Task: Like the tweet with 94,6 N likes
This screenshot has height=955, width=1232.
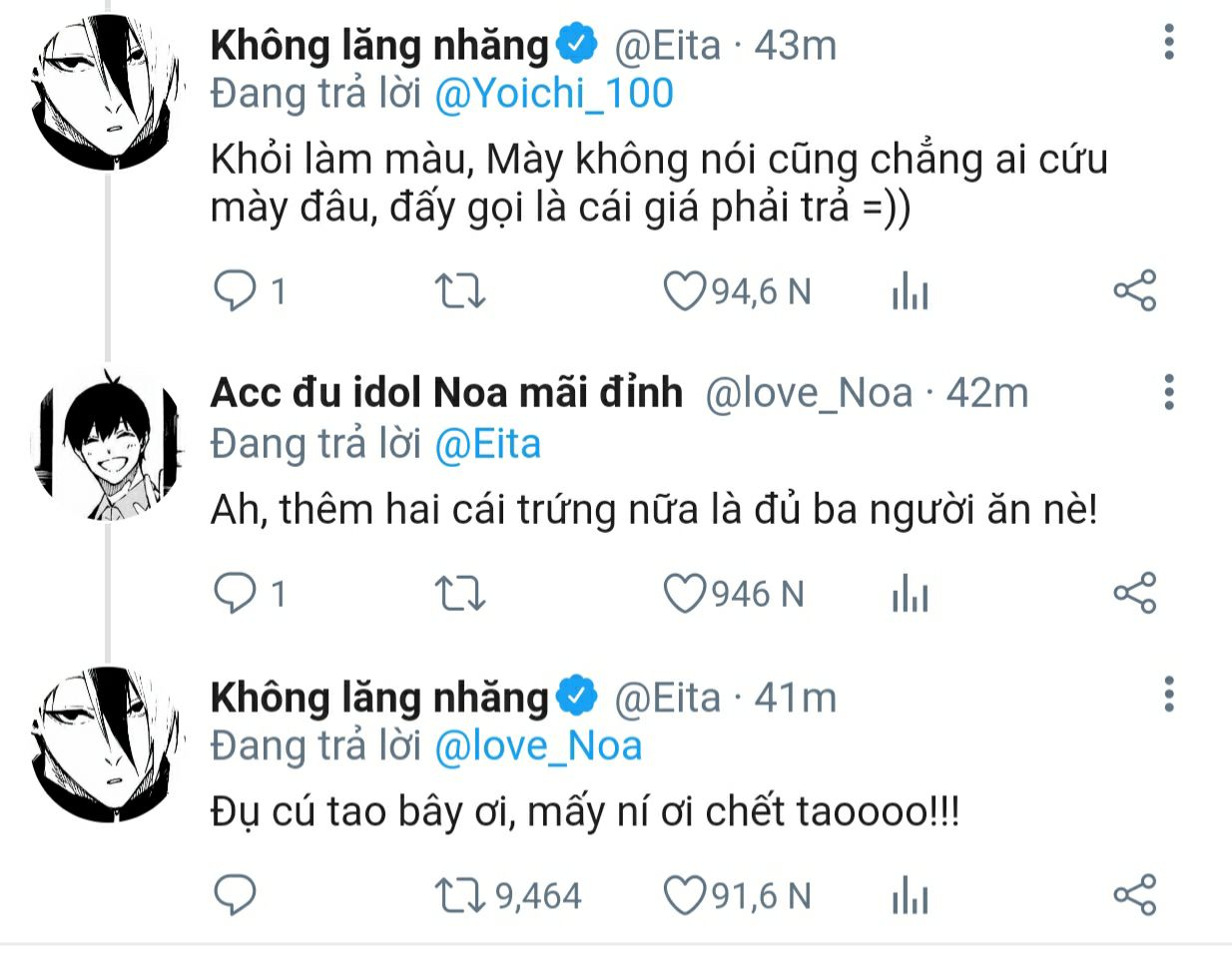Action: pyautogui.click(x=685, y=291)
